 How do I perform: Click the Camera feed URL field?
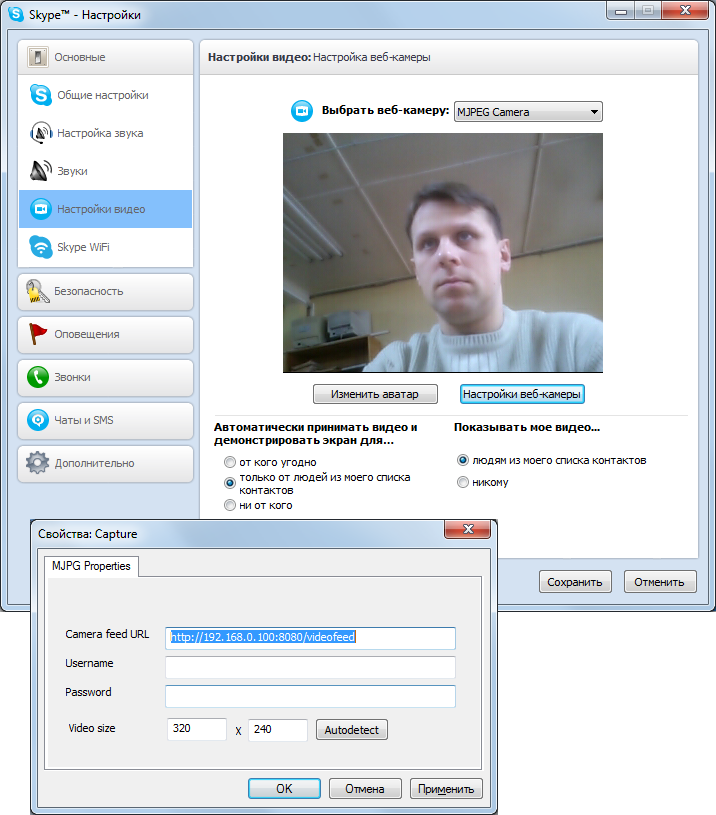click(310, 637)
